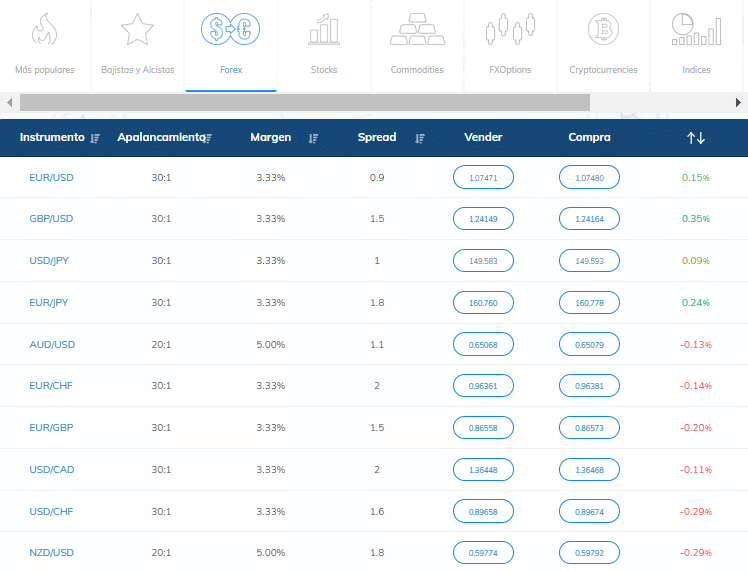Select the Commodities gold bars icon
The height and width of the screenshot is (573, 748).
[417, 30]
